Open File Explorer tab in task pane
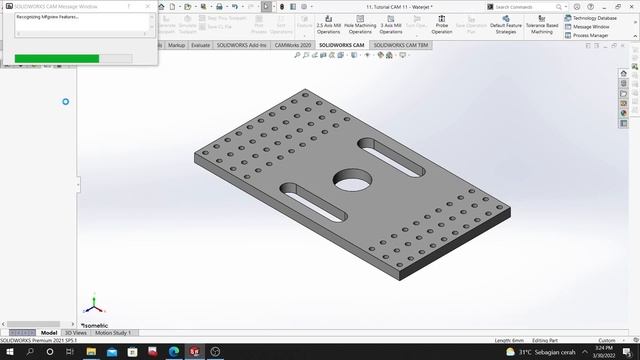This screenshot has width=640, height=360. (623, 93)
